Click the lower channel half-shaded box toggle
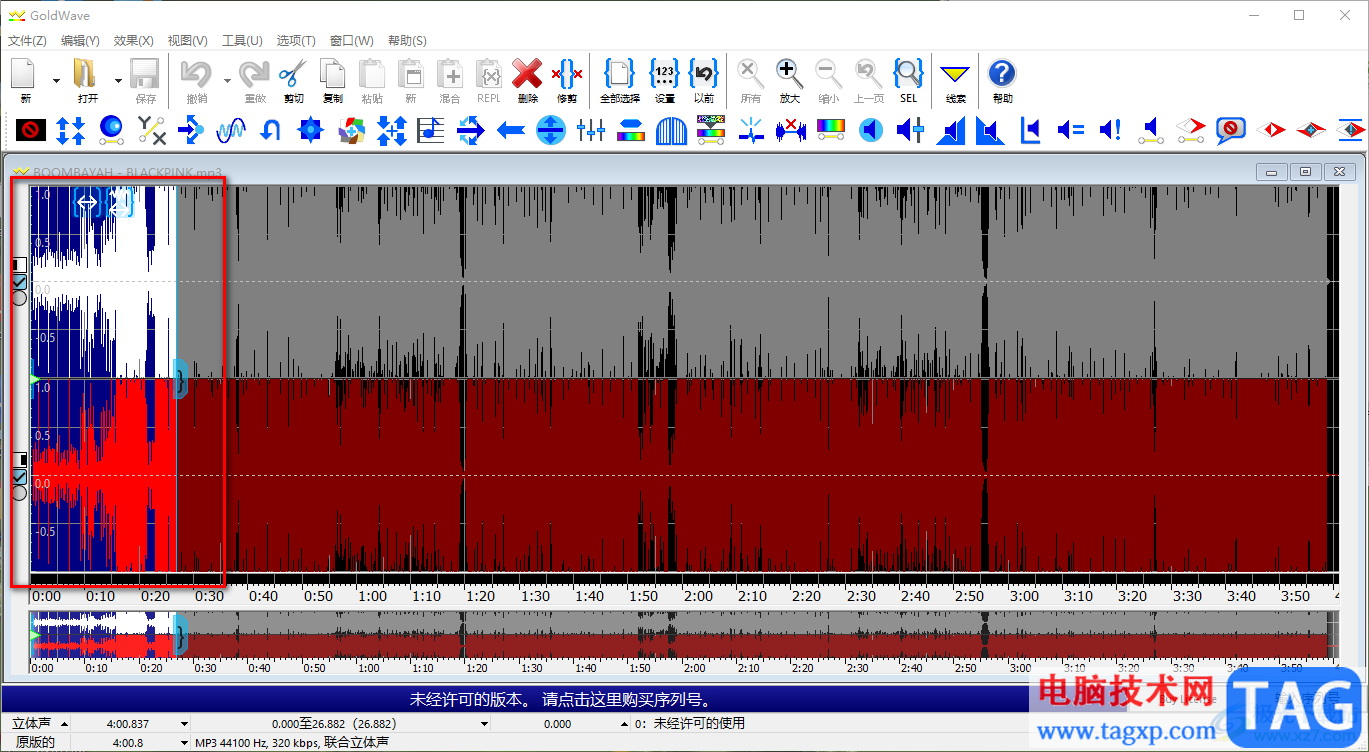The image size is (1369, 752). click(x=19, y=459)
